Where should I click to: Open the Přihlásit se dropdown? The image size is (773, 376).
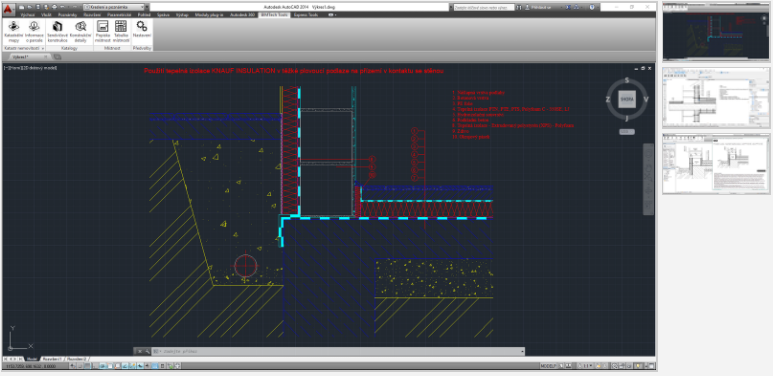point(543,7)
